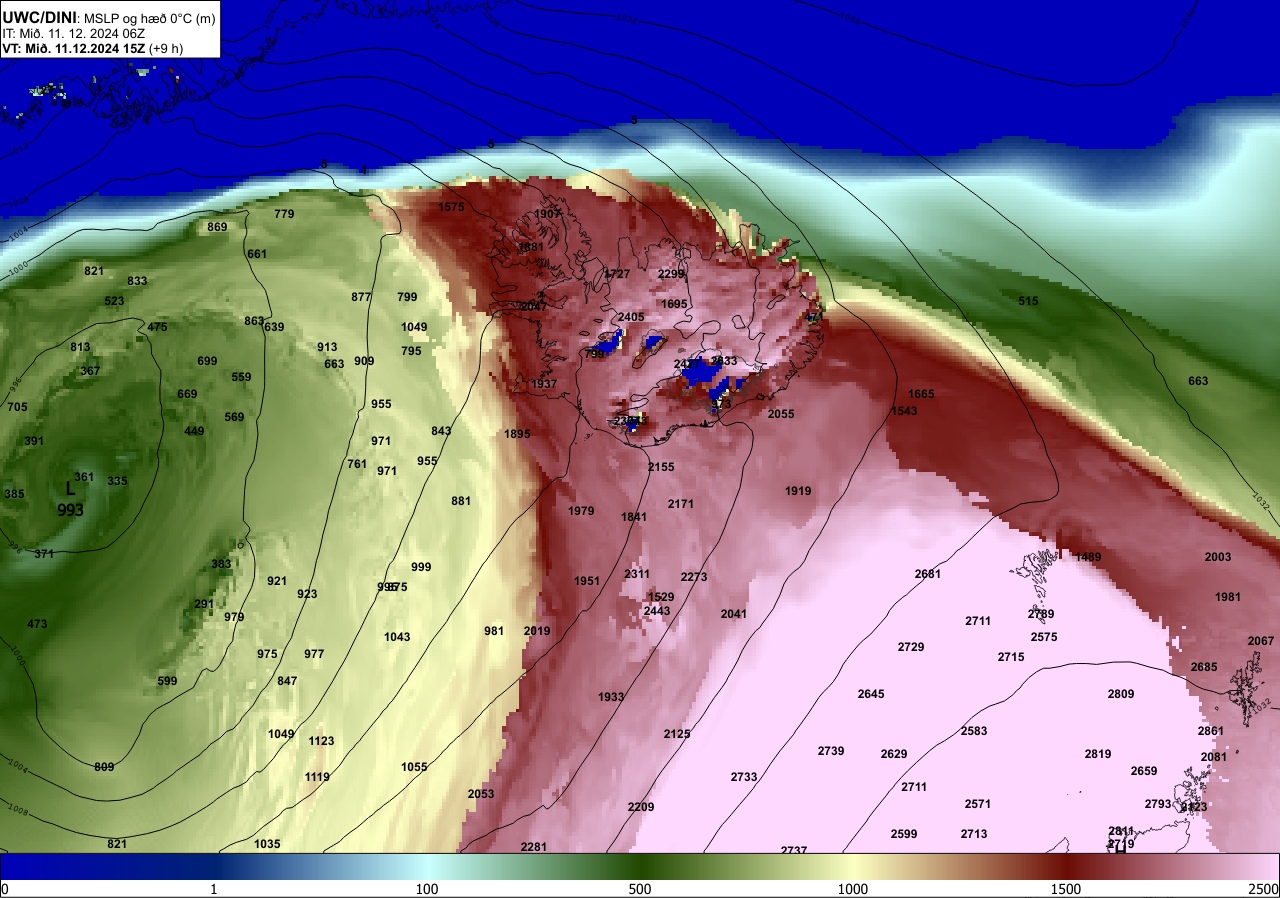Click the 1895 height value
The image size is (1280, 898).
[518, 434]
